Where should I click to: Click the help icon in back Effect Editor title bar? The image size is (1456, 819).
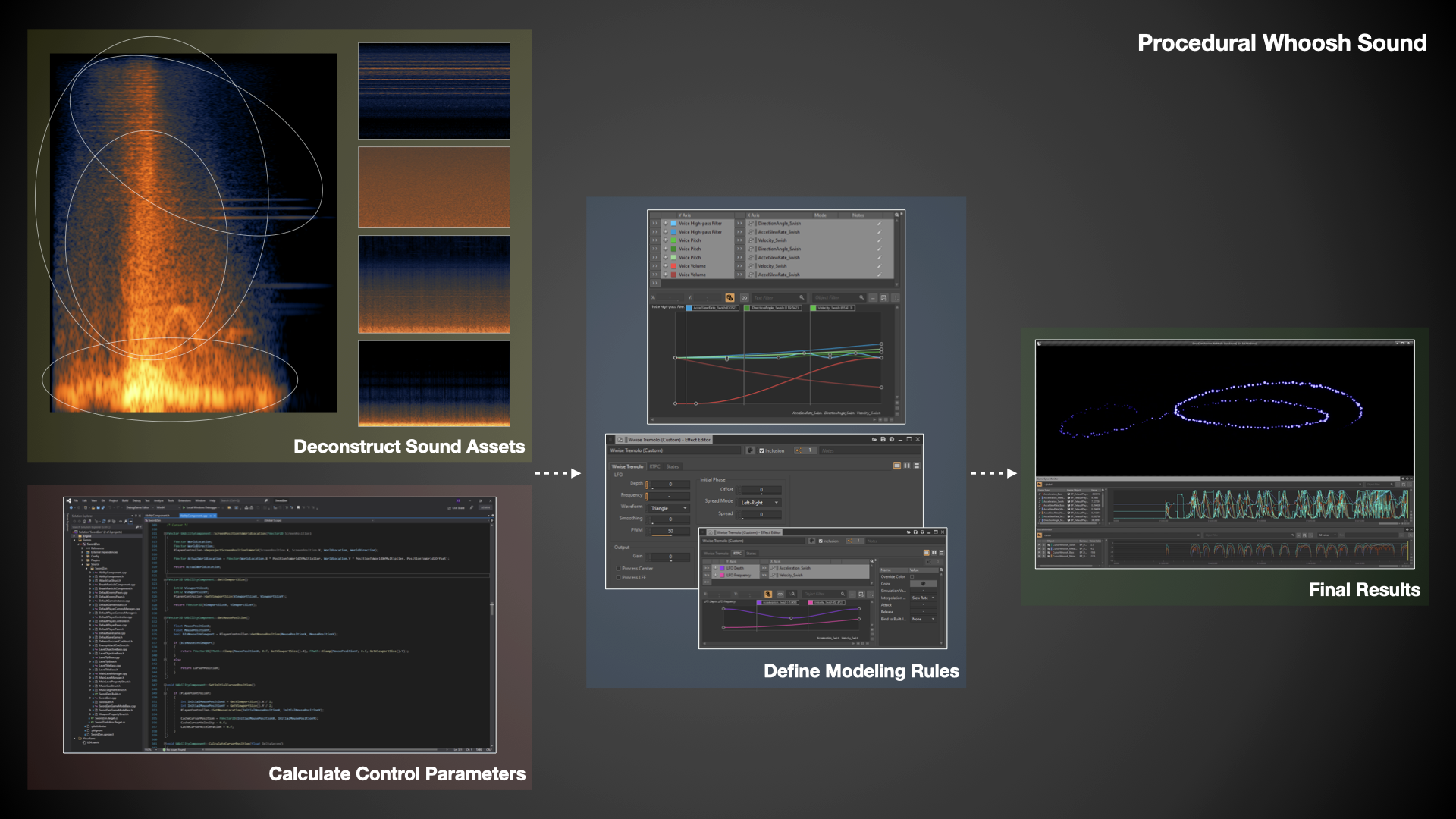coord(892,439)
